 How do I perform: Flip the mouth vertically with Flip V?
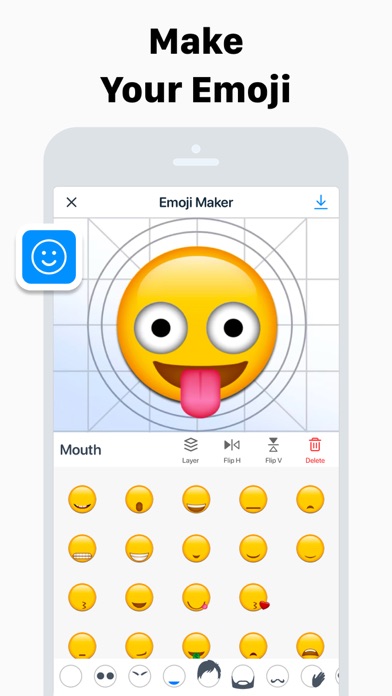tap(273, 451)
